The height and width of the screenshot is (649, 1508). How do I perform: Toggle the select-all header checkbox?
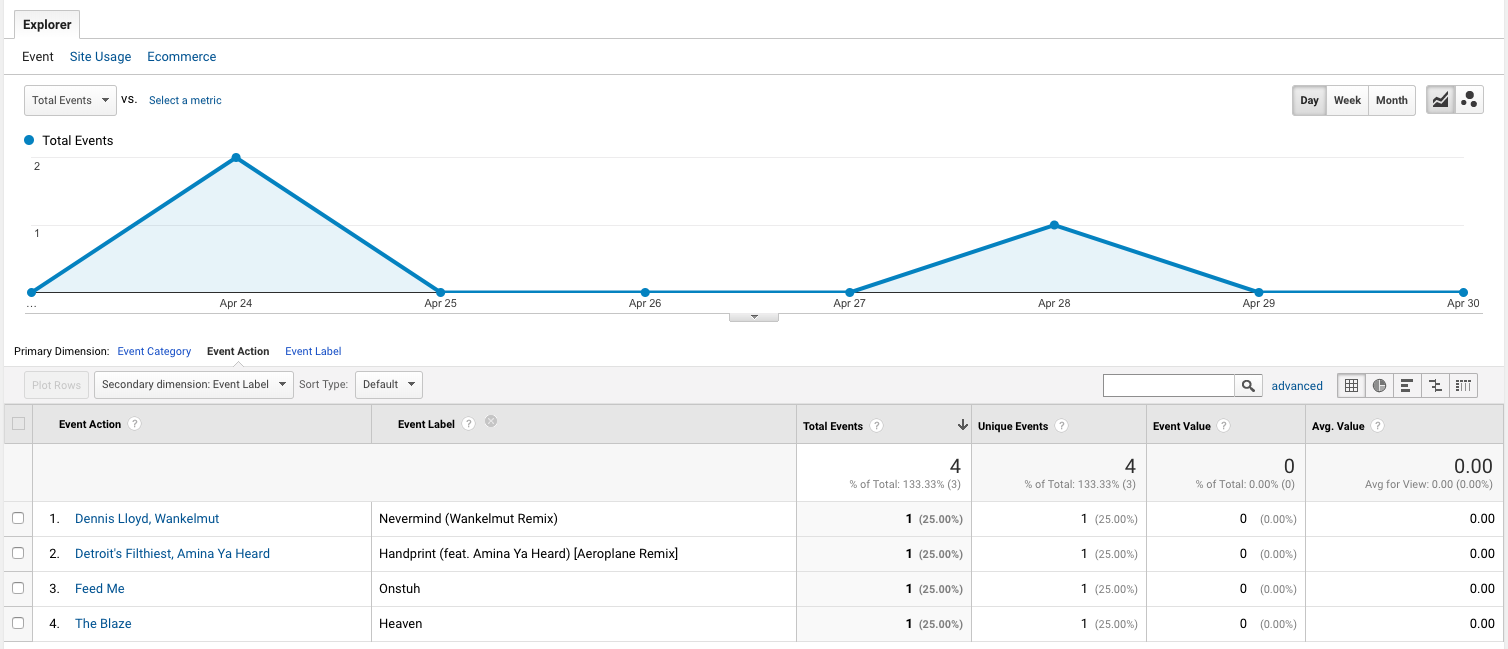[18, 424]
